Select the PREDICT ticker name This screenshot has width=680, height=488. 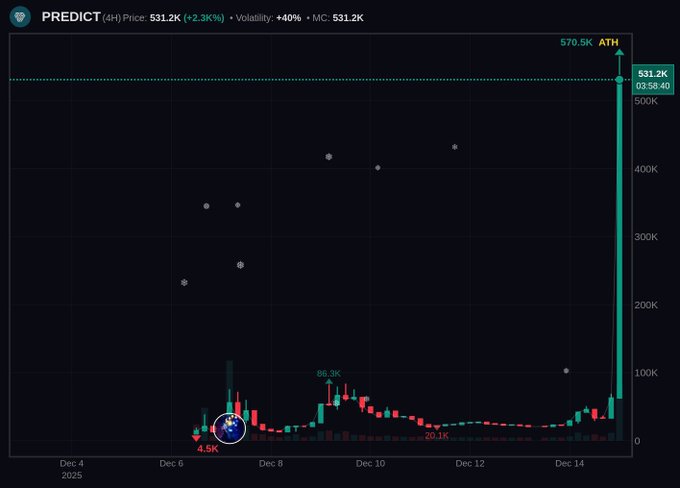pyautogui.click(x=70, y=17)
